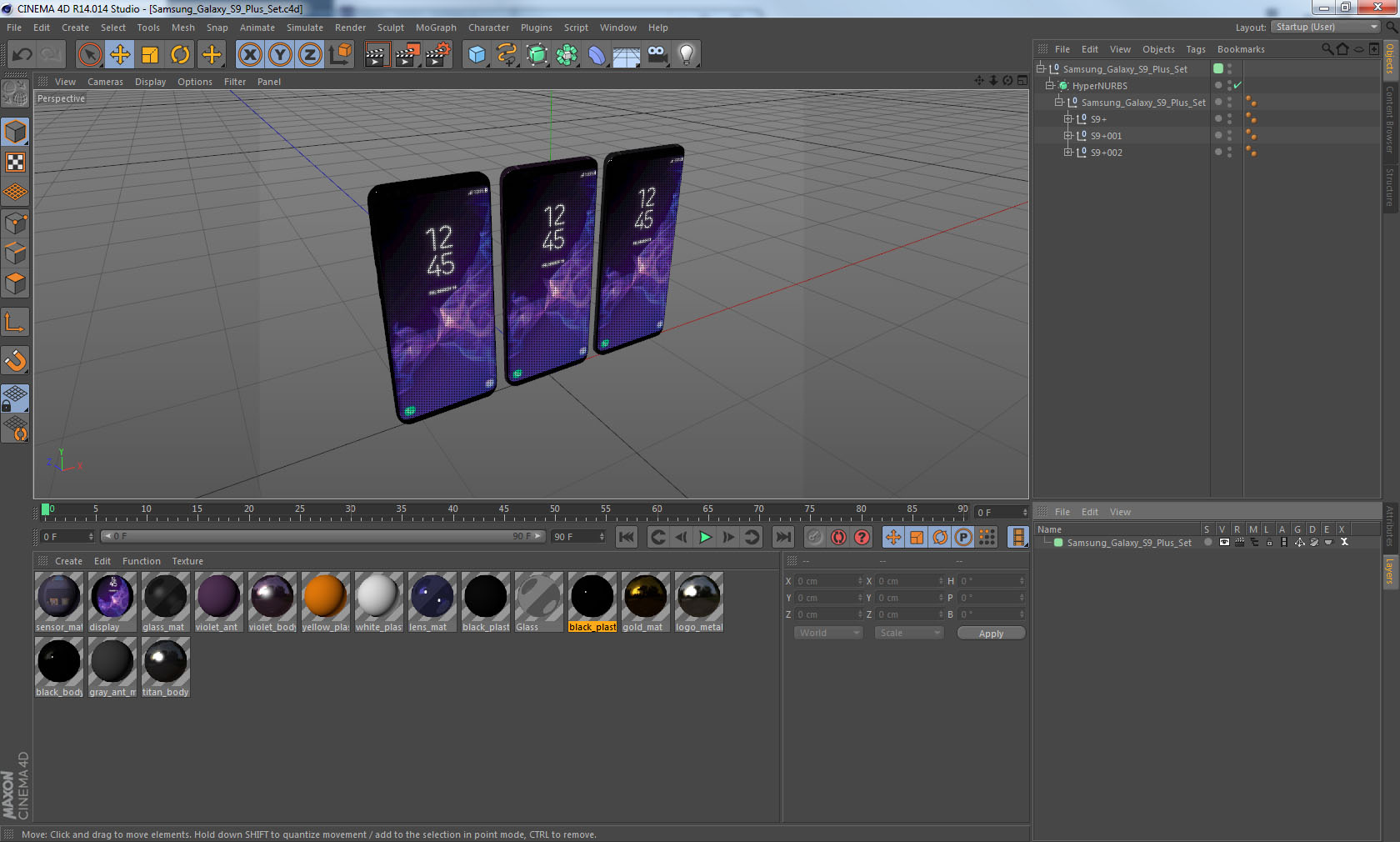Screen dimensions: 1400x842
Task: Add a Light object
Action: (687, 55)
